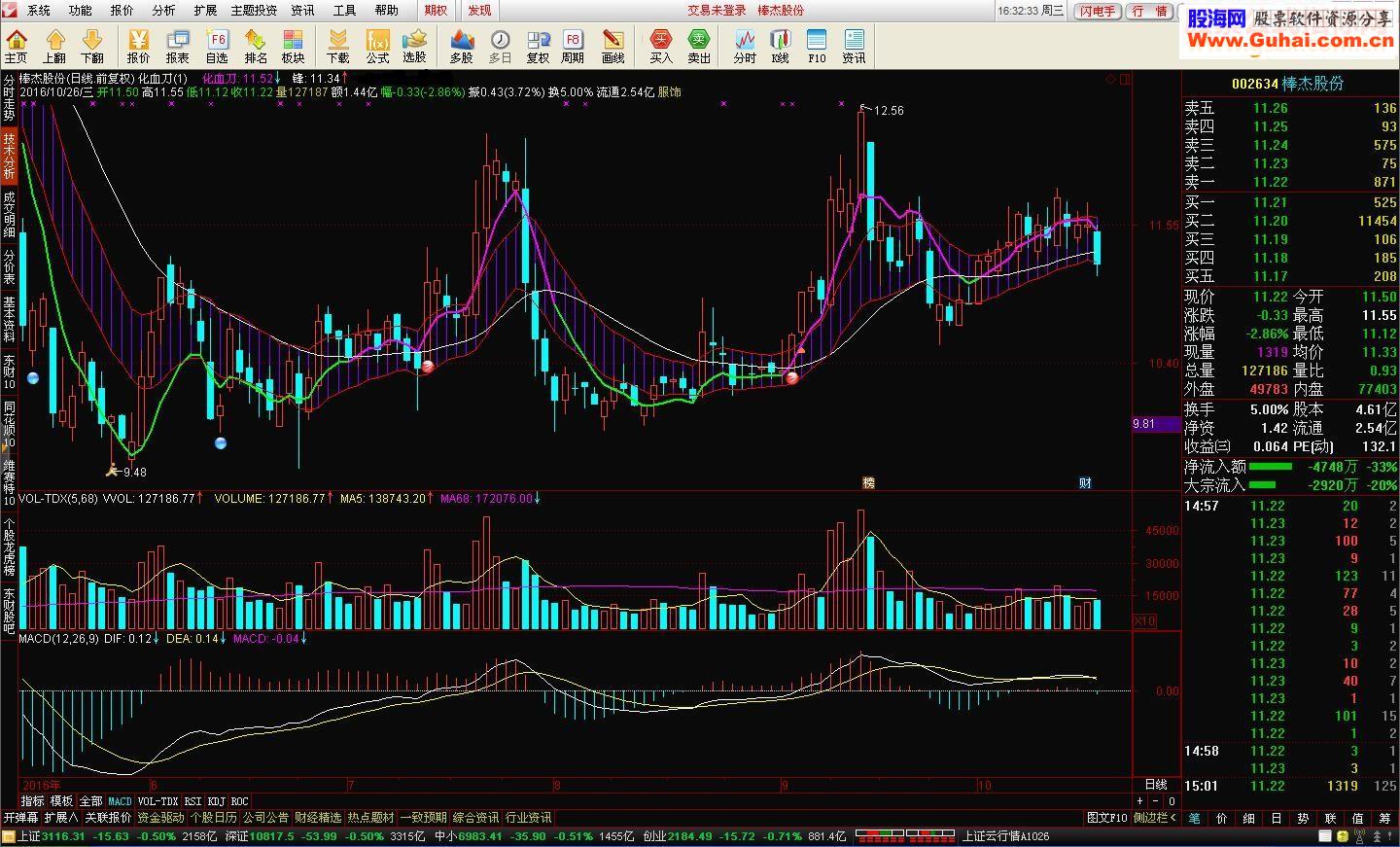Open the 分析 menu

click(163, 10)
